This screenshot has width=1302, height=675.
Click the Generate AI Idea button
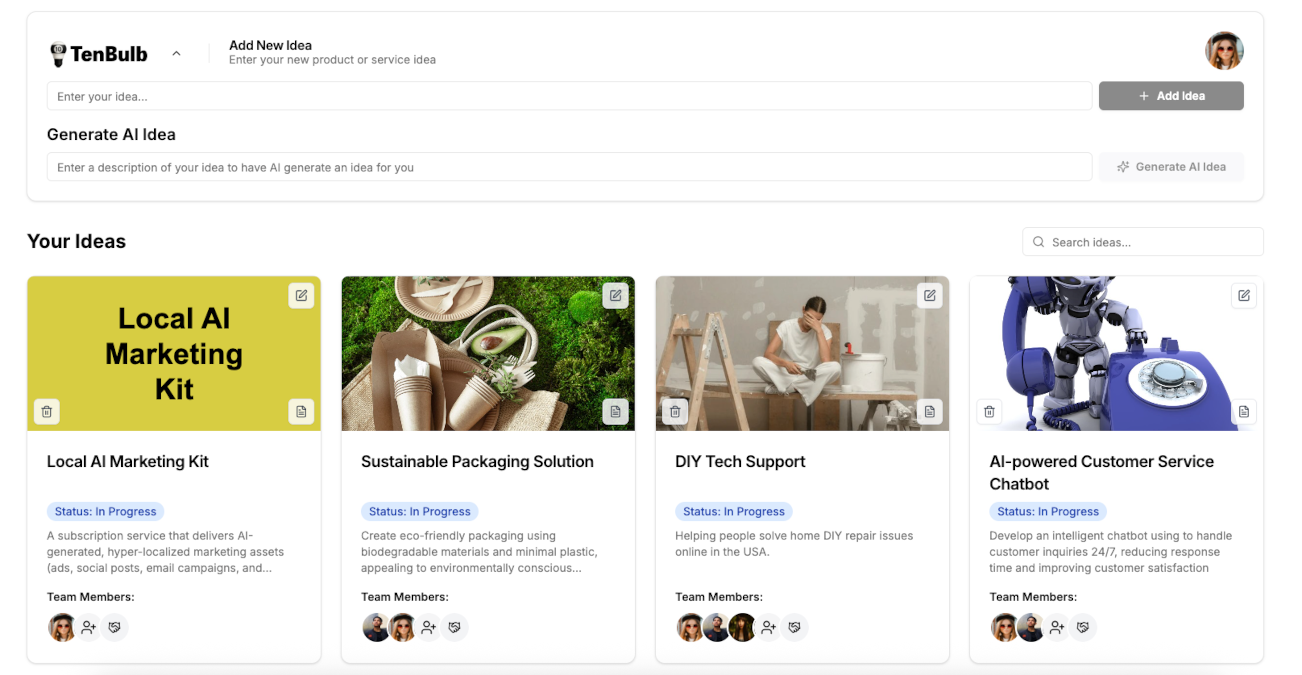click(x=1171, y=167)
